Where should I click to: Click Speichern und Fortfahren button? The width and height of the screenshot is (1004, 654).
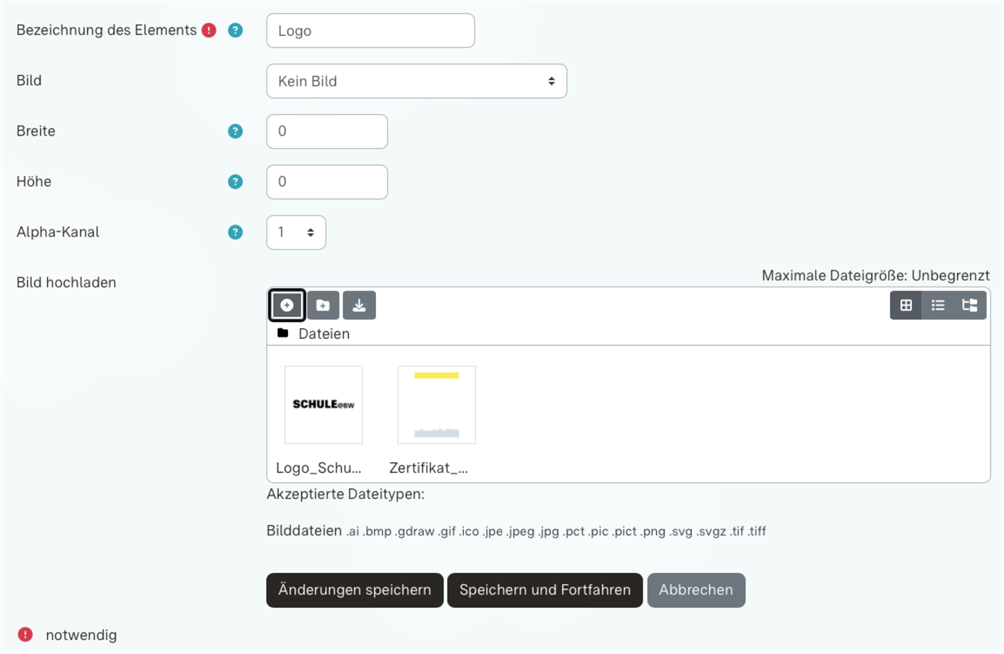[544, 590]
